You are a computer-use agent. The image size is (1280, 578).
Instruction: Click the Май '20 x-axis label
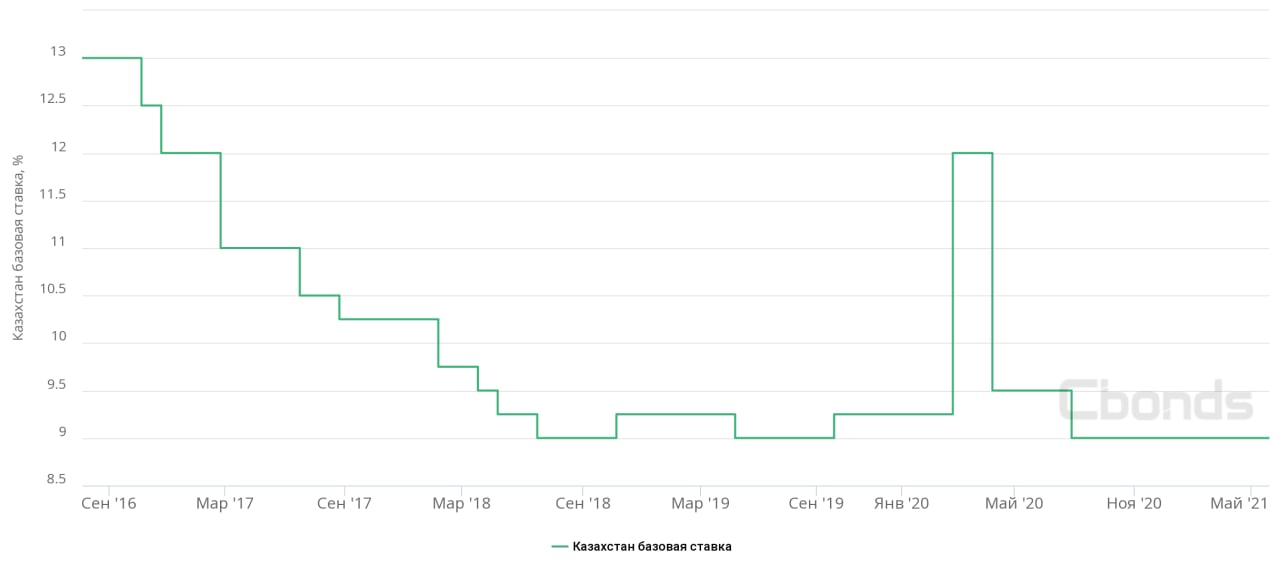[1014, 504]
